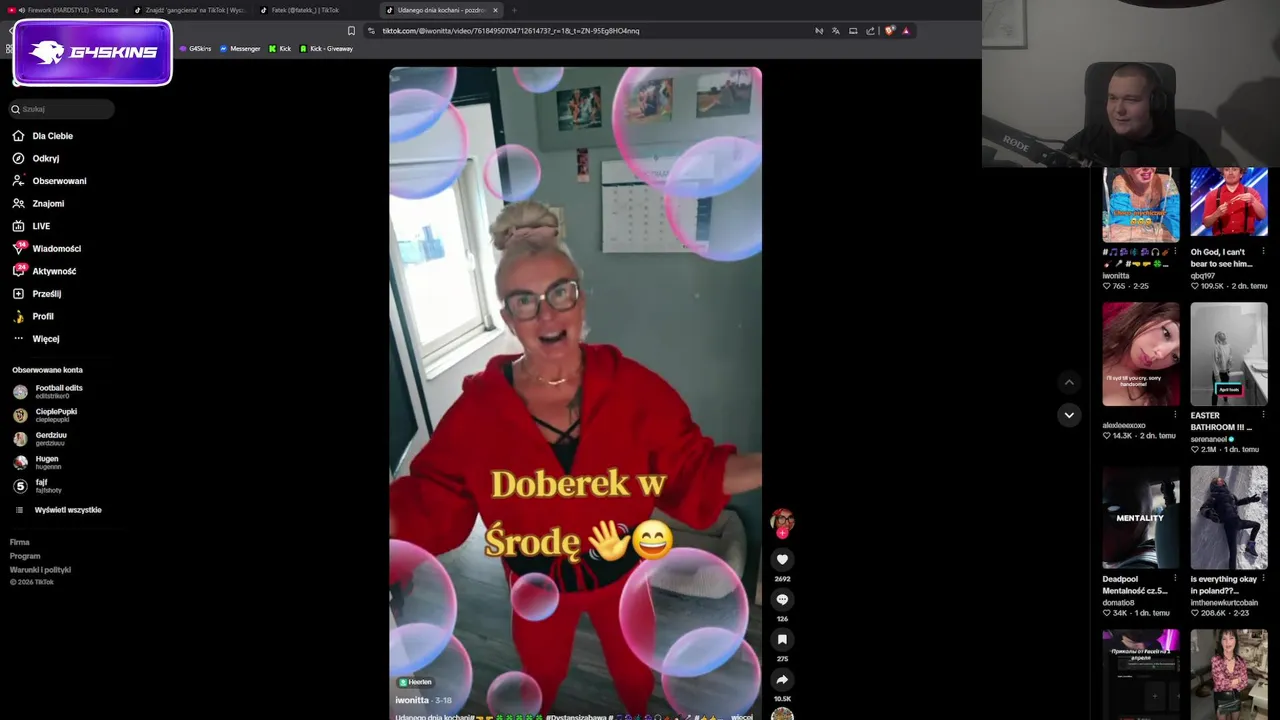Go to the previous video with the up arrow
The image size is (1280, 720).
[1069, 382]
